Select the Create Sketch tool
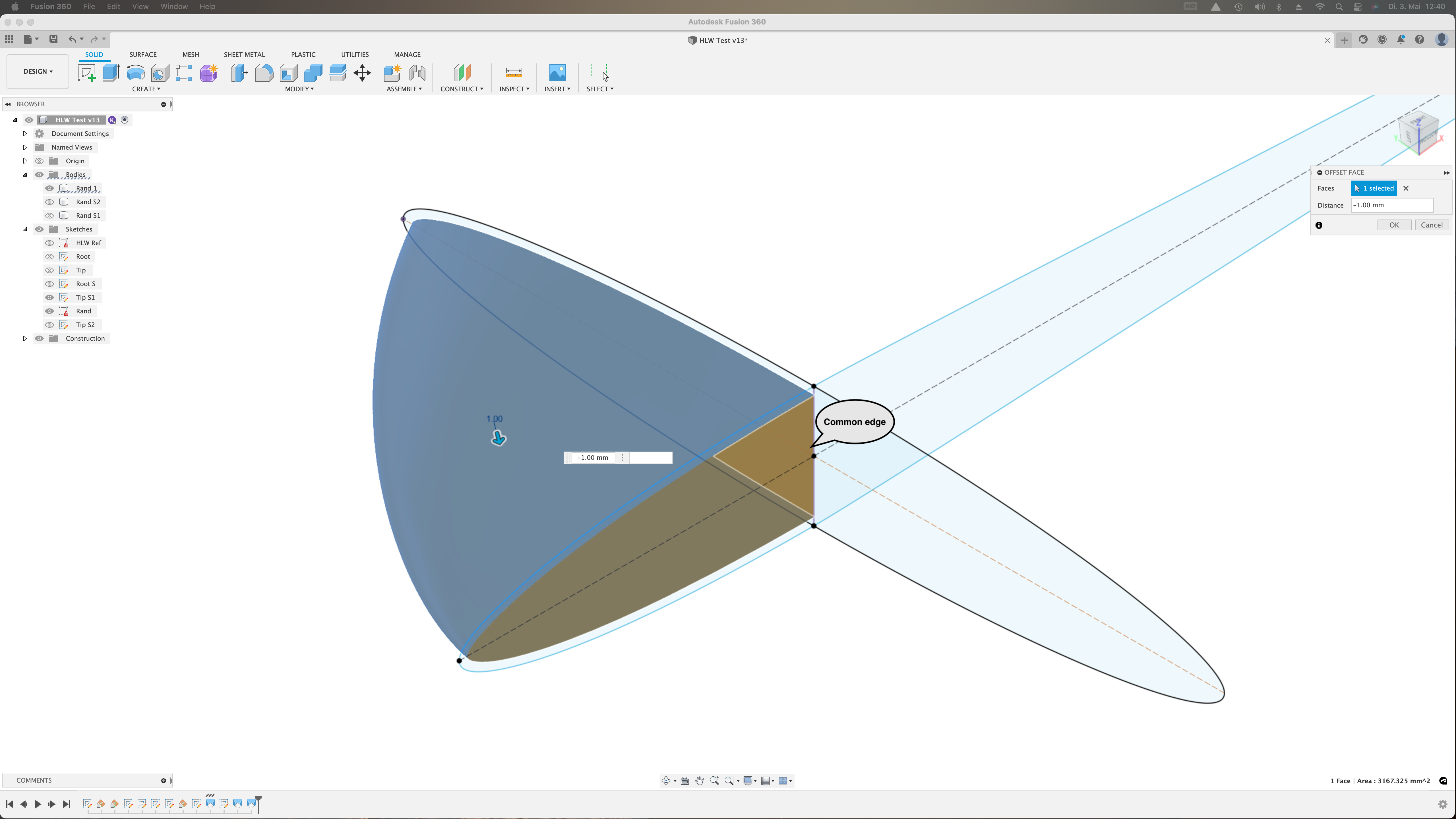 (x=86, y=73)
